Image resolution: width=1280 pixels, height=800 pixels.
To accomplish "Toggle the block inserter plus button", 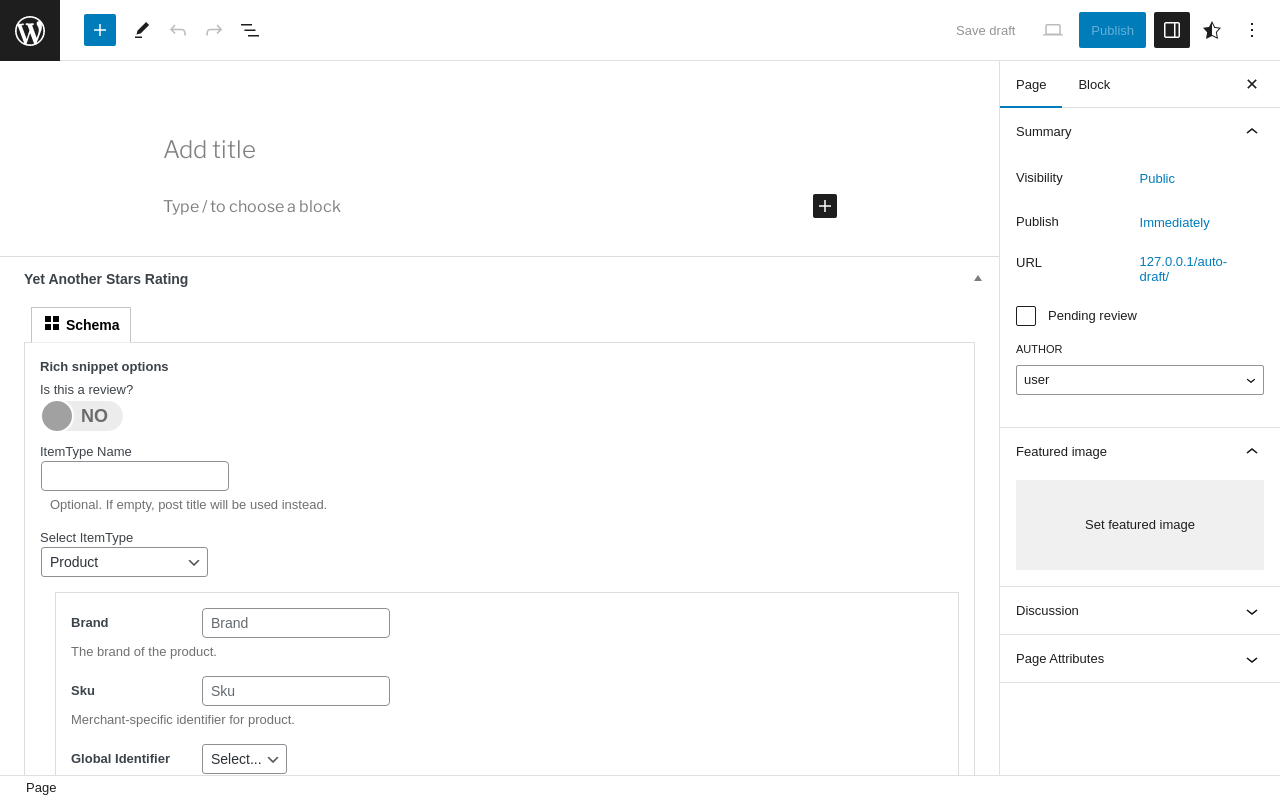I will pos(100,30).
